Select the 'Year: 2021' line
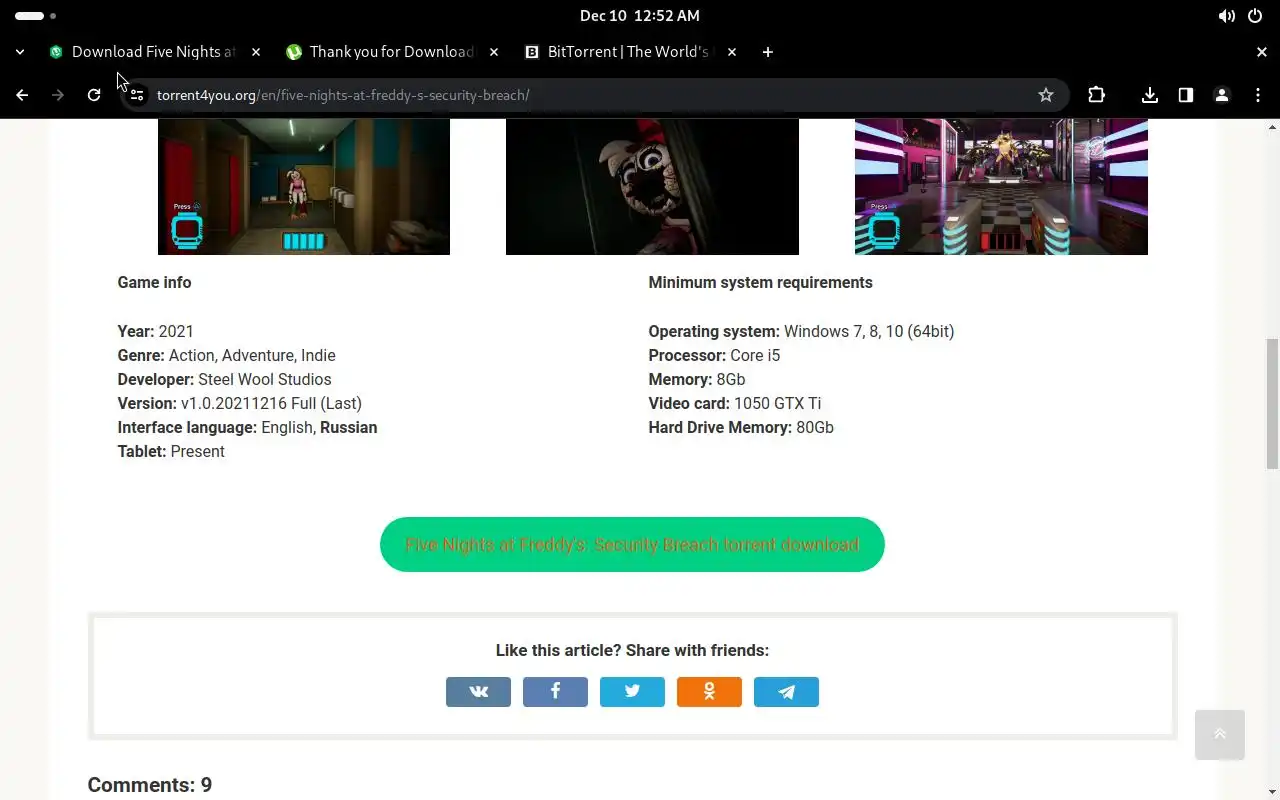 155,332
